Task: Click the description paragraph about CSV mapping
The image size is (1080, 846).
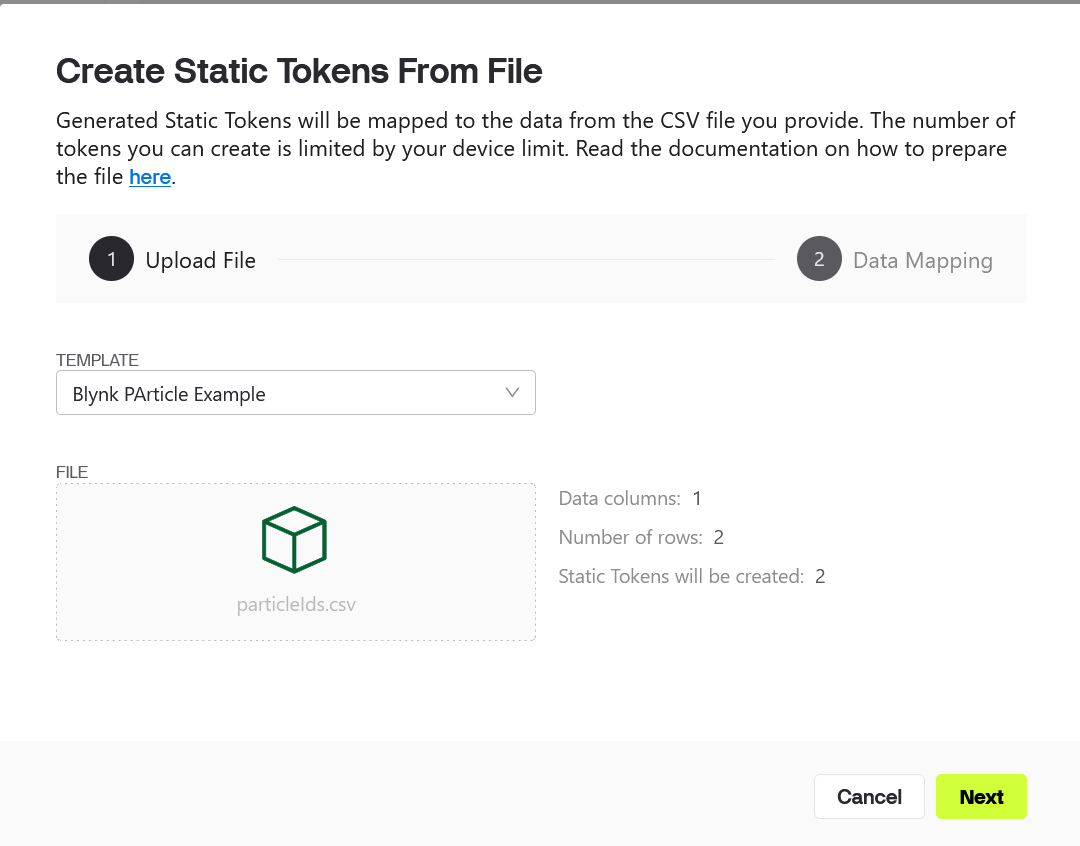Action: (535, 149)
